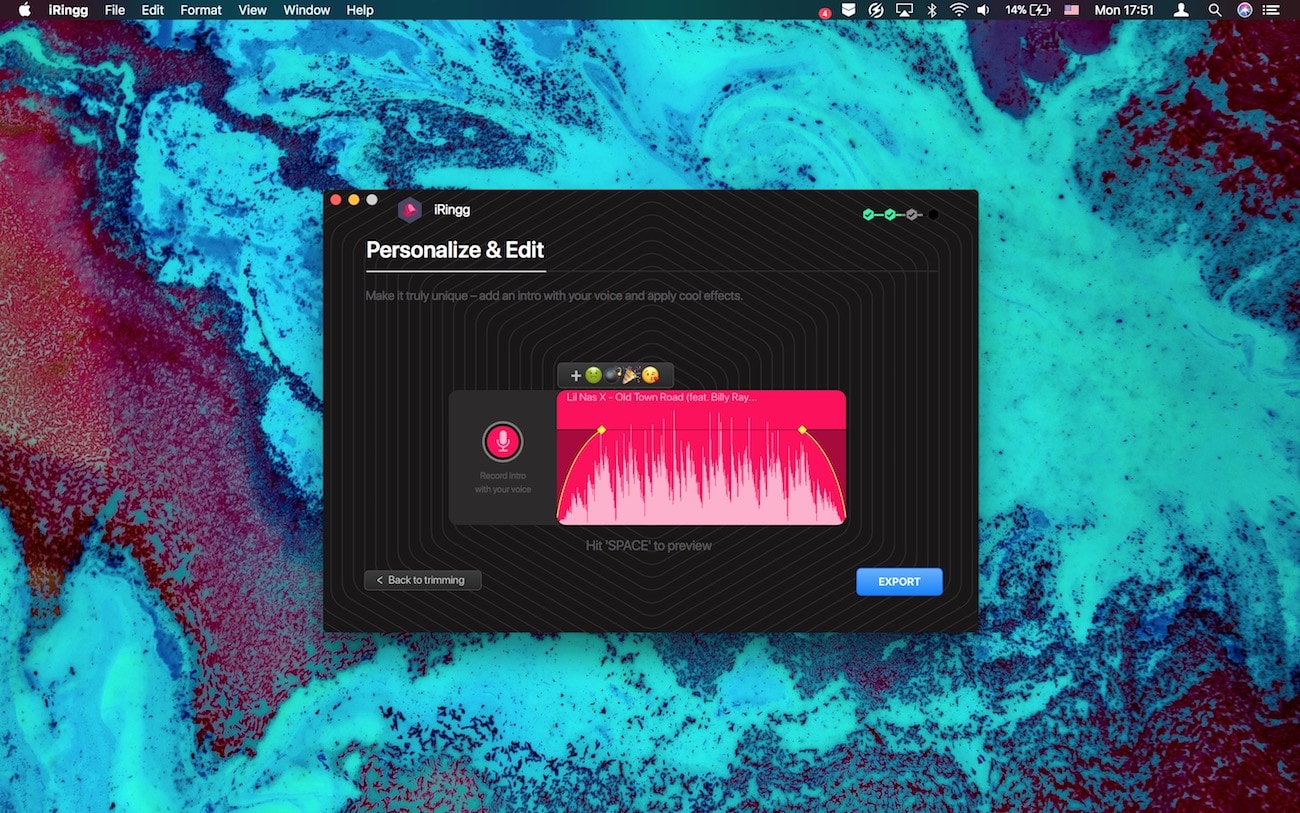Click the fade-in handle on the waveform
The width and height of the screenshot is (1300, 813).
[x=601, y=430]
